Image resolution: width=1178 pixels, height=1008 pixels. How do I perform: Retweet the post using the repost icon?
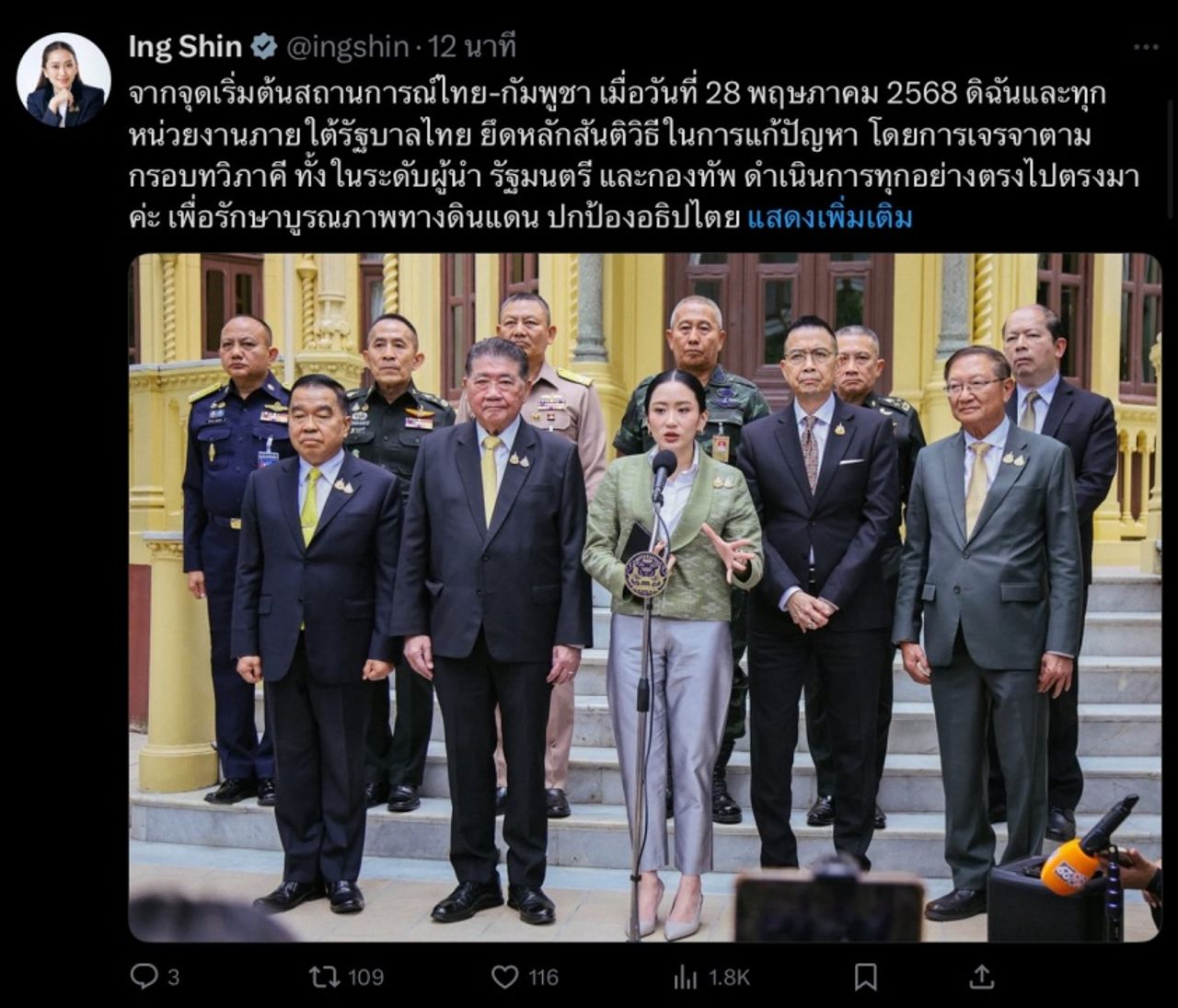pos(323,976)
